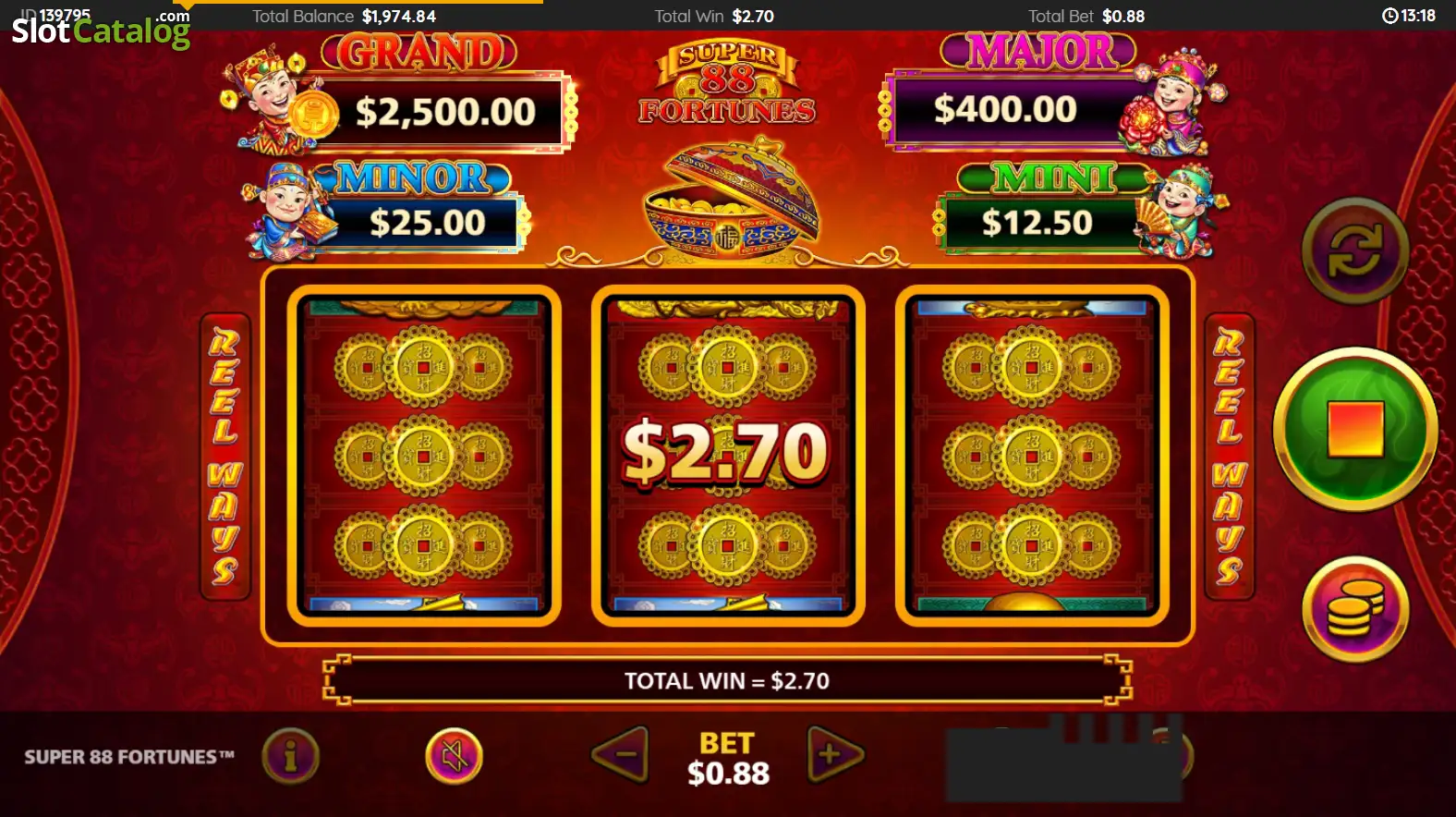Increase bet with plus arrow
This screenshot has height=817, width=1456.
835,755
